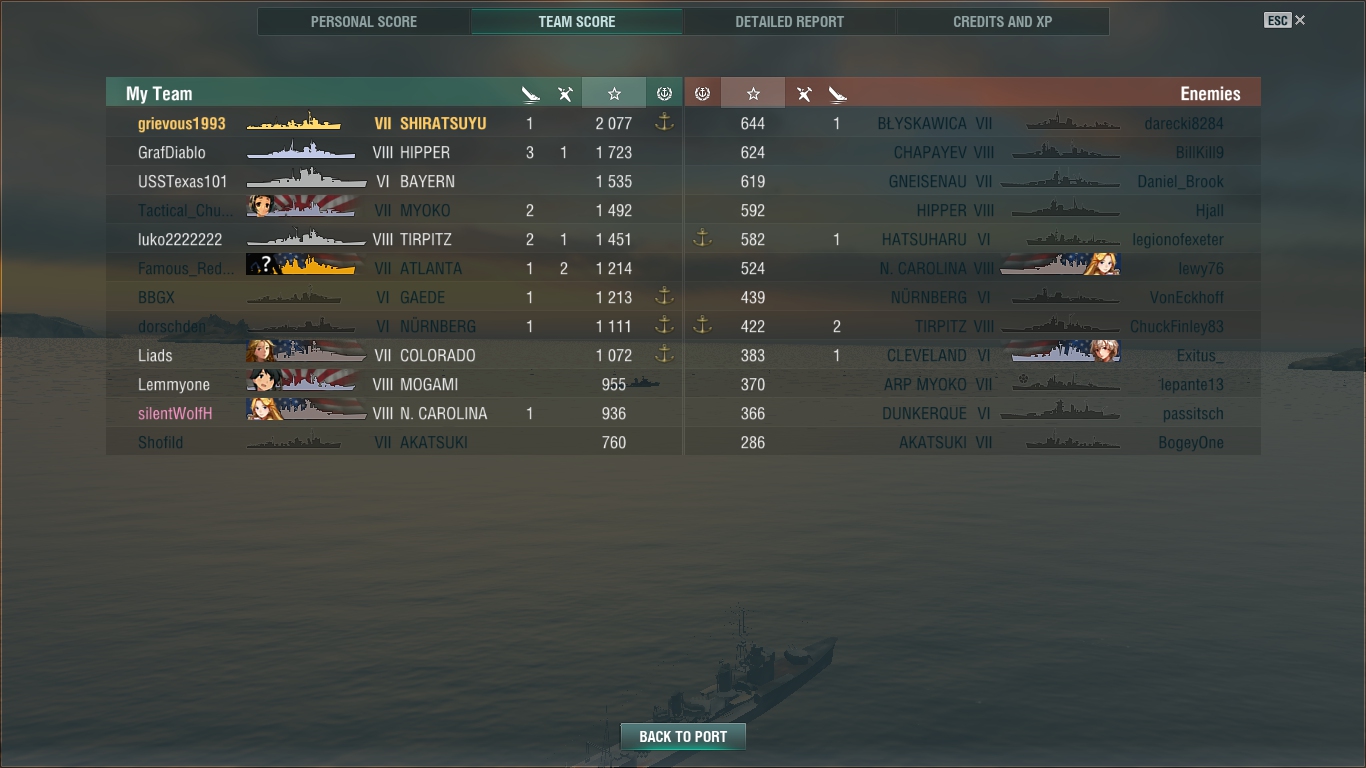This screenshot has height=768, width=1366.
Task: Sort Enemies by ships destroyed icon
Action: [837, 94]
